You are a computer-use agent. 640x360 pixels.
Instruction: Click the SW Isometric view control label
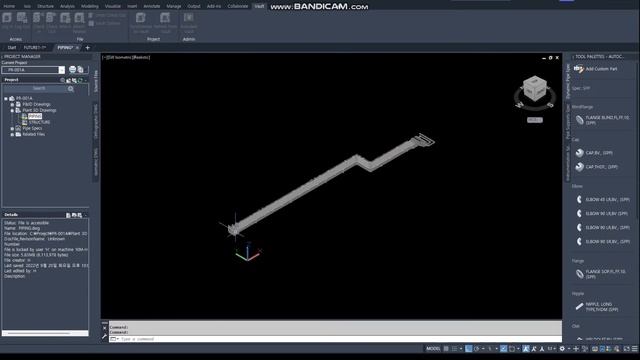120,58
